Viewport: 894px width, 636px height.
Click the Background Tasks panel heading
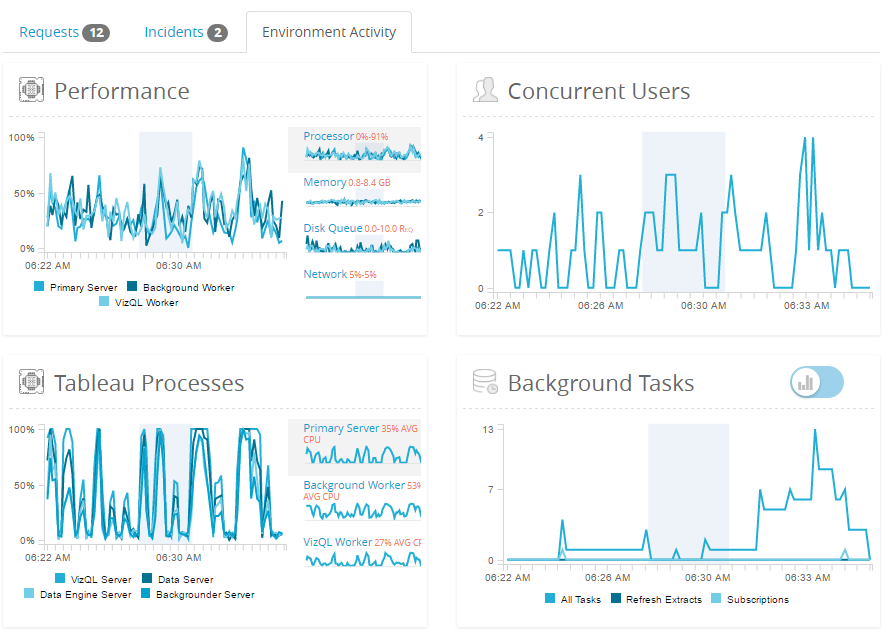(x=601, y=383)
